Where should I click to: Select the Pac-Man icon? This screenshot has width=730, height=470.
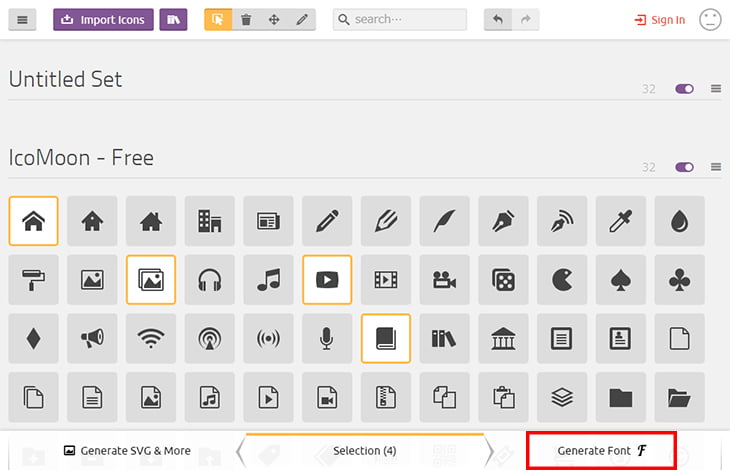click(x=562, y=280)
